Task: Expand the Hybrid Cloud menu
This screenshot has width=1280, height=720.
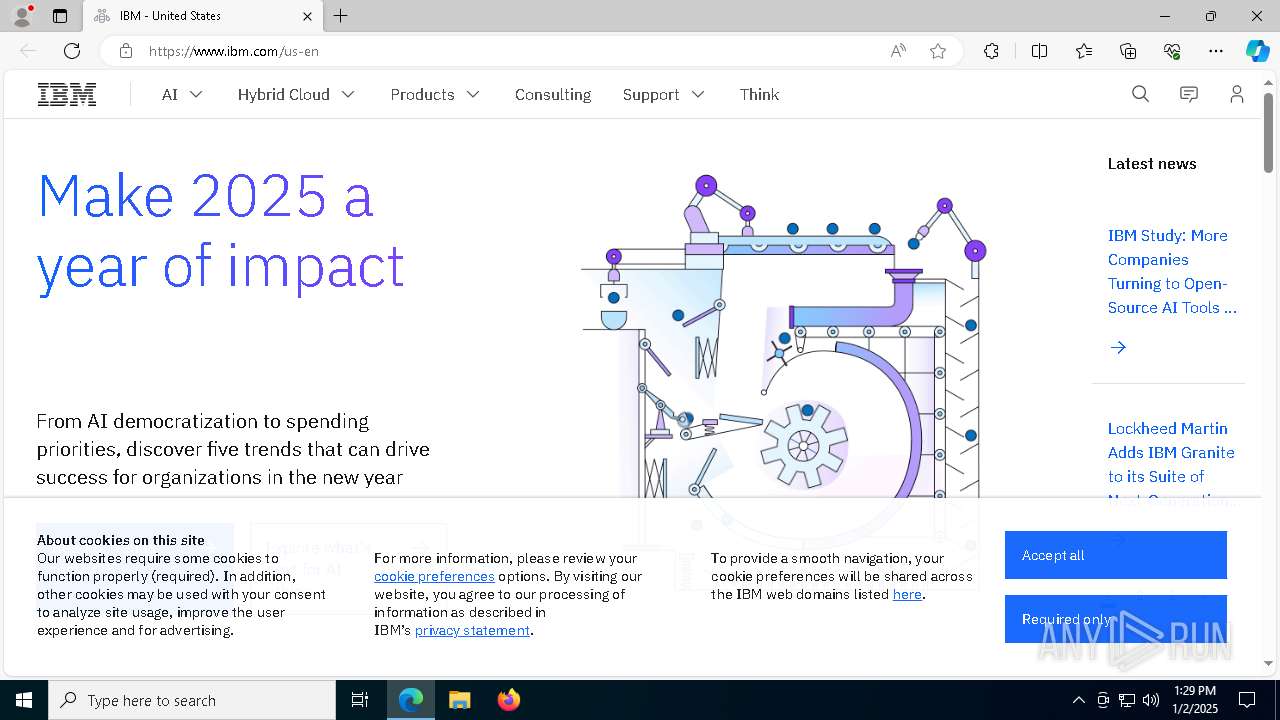Action: pyautogui.click(x=296, y=94)
